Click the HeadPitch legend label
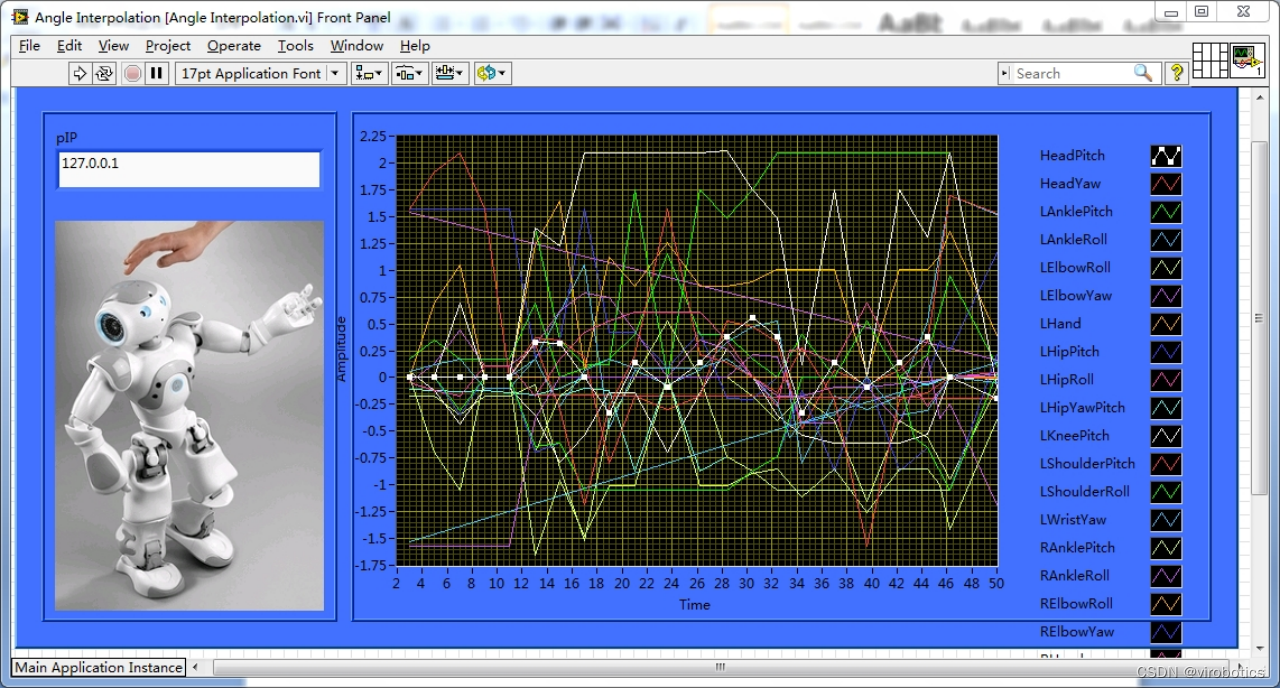This screenshot has height=688, width=1280. [1072, 156]
